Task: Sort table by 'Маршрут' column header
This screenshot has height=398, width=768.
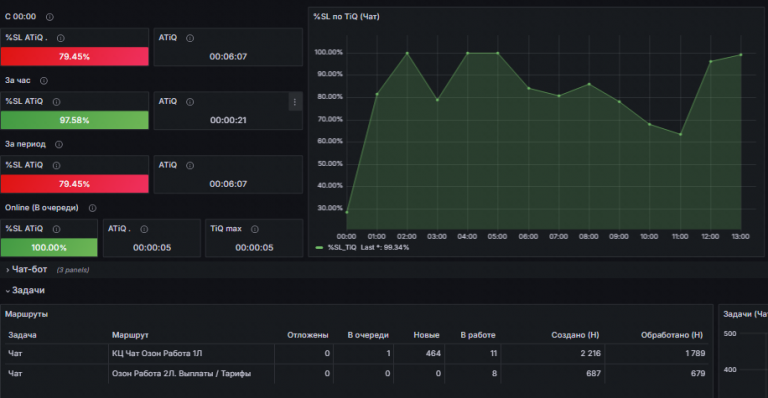Action: click(130, 335)
